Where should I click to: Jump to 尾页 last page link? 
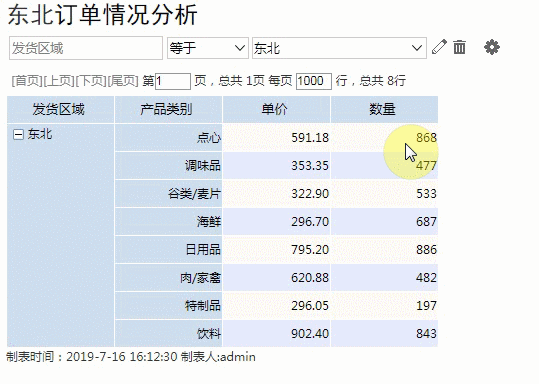click(x=123, y=81)
